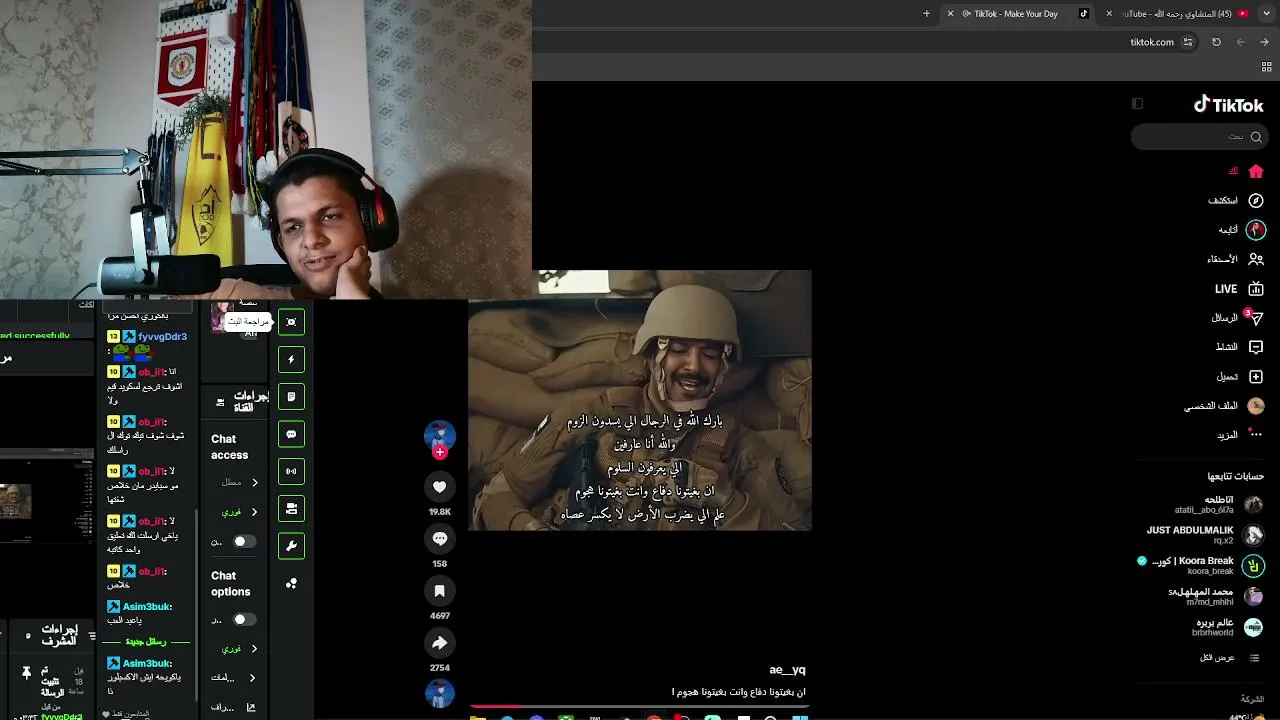This screenshot has height=720, width=1280.
Task: Click Asim3buk username in latest chat message
Action: [x=147, y=664]
